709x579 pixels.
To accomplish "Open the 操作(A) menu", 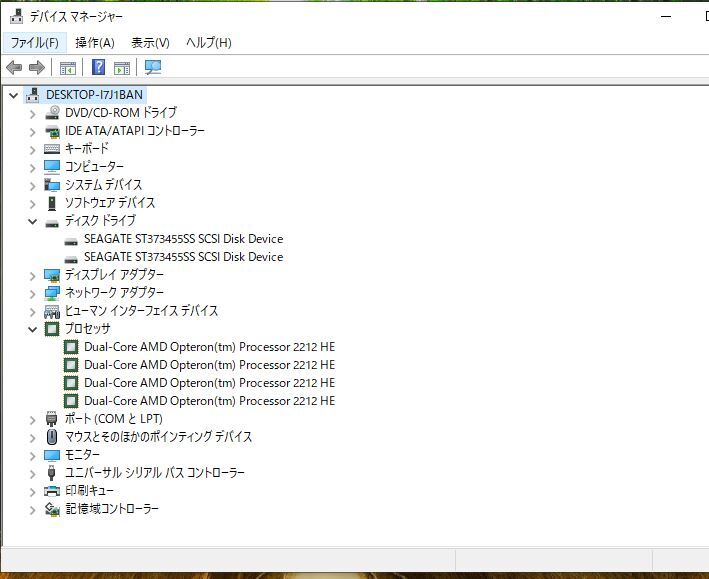I will (95, 43).
